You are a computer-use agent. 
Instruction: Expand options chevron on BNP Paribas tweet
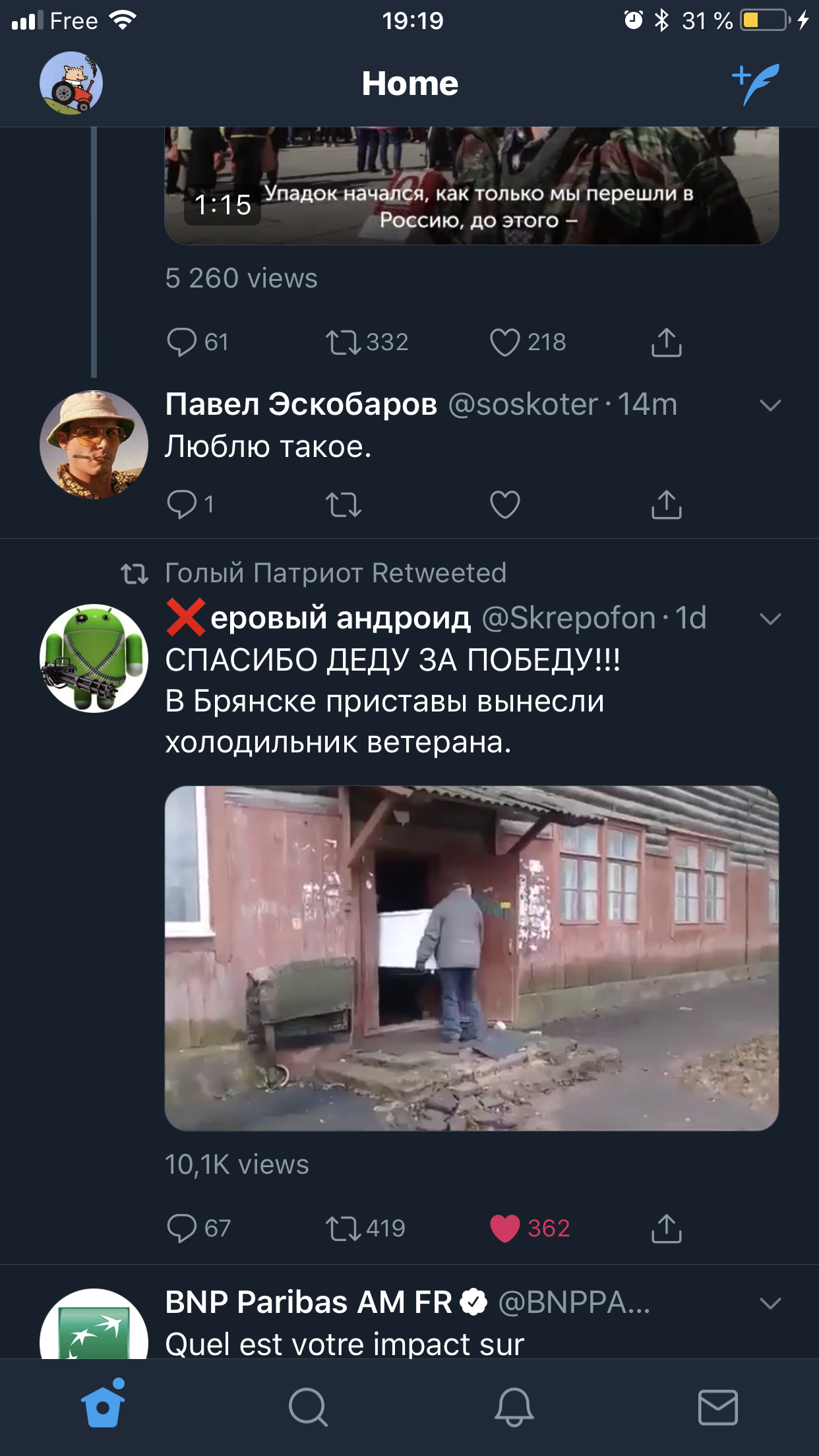[x=770, y=1304]
